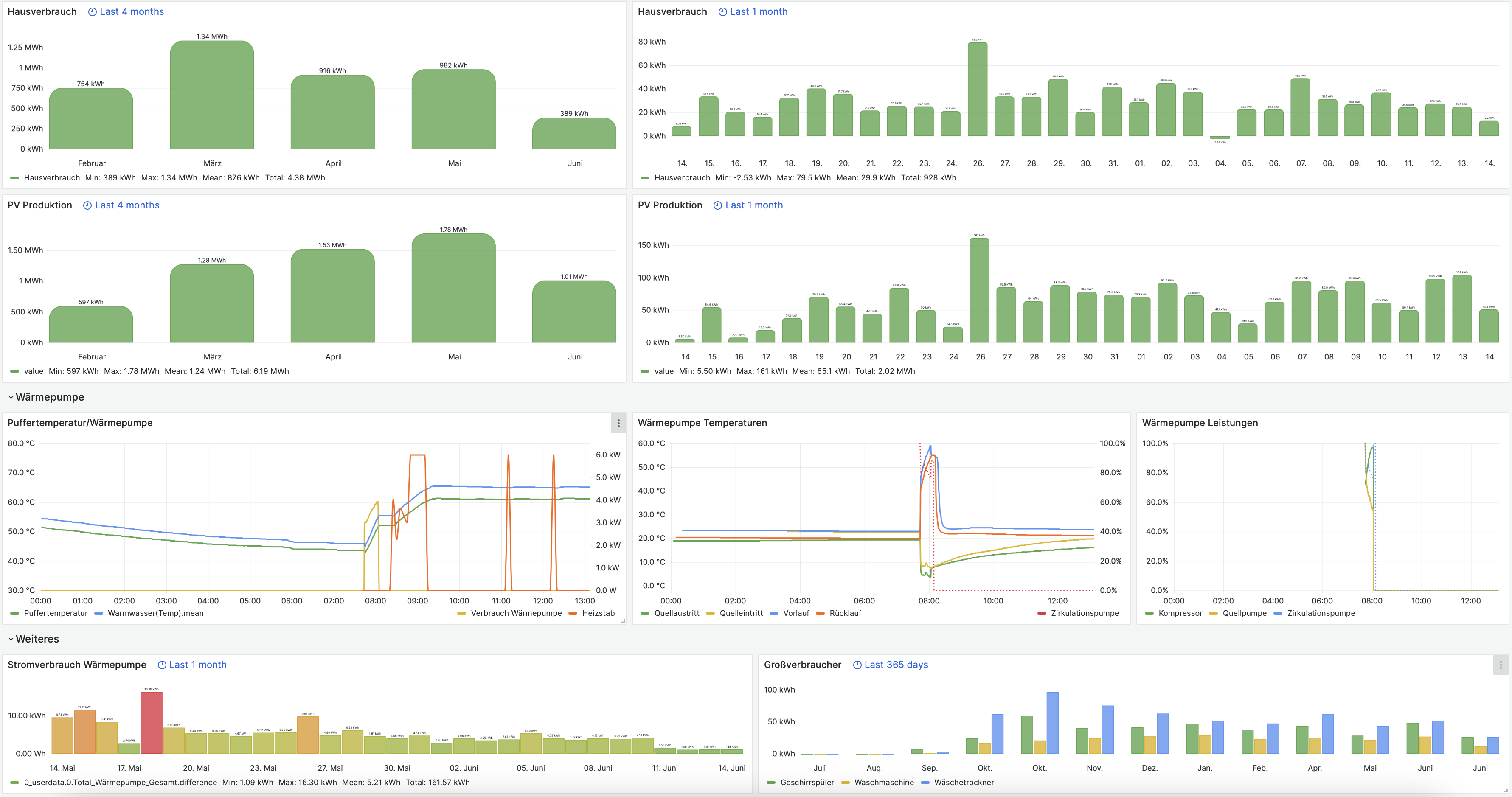The width and height of the screenshot is (1512, 797).
Task: Open Wärmepumpe Temperaturen panel title menu
Action: (x=702, y=423)
